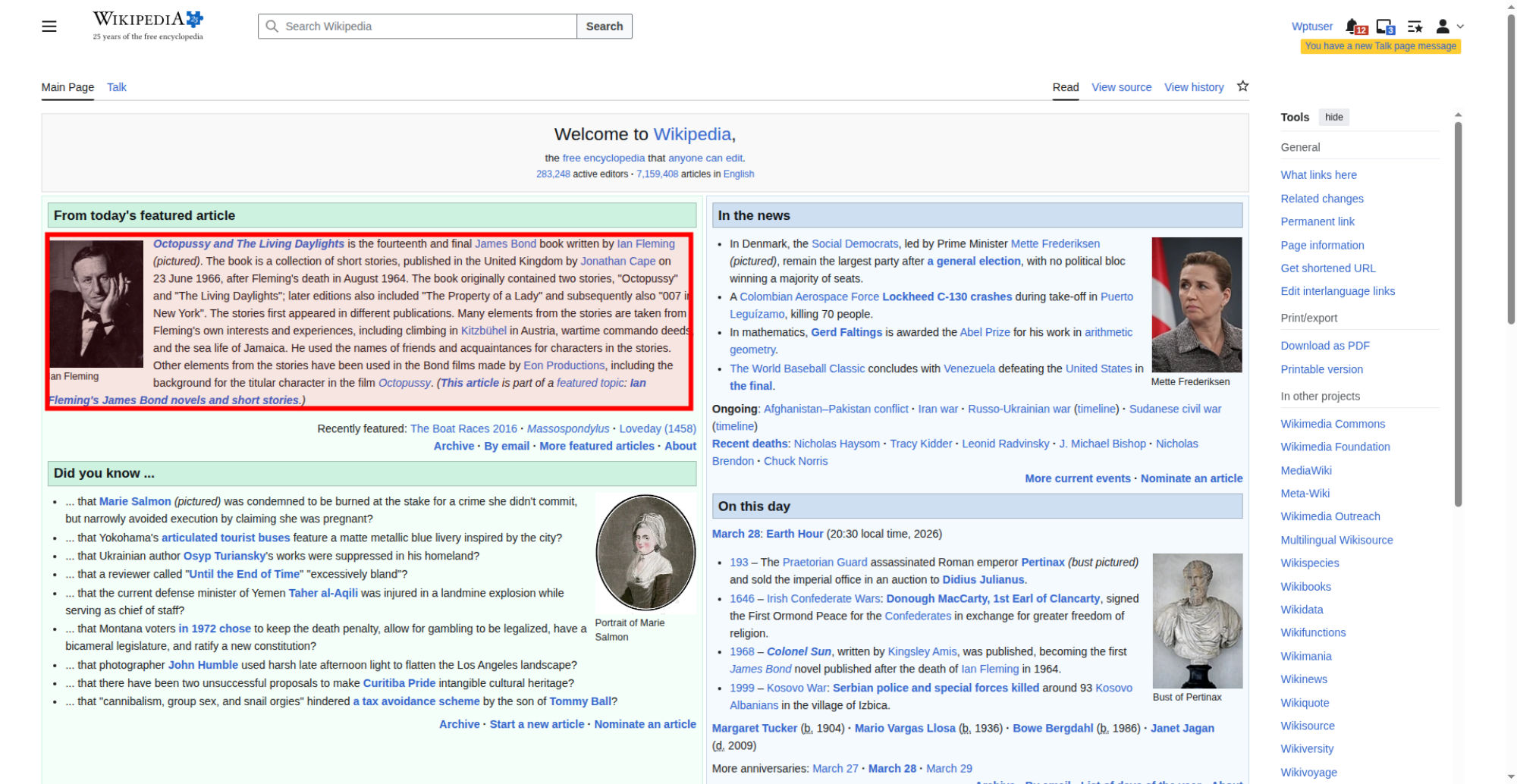The image size is (1517, 784).
Task: Click the magnifying glass search icon
Action: pos(272,27)
